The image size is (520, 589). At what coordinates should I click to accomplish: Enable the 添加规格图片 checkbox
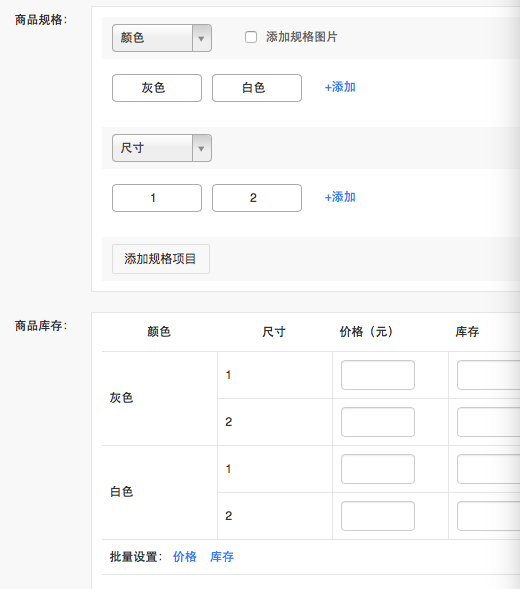pyautogui.click(x=251, y=37)
